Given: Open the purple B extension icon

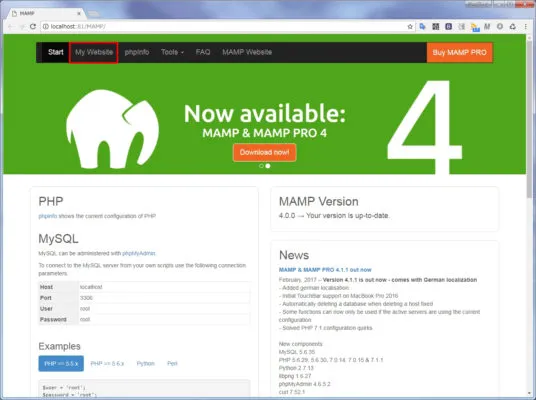Looking at the screenshot, I should [448, 26].
